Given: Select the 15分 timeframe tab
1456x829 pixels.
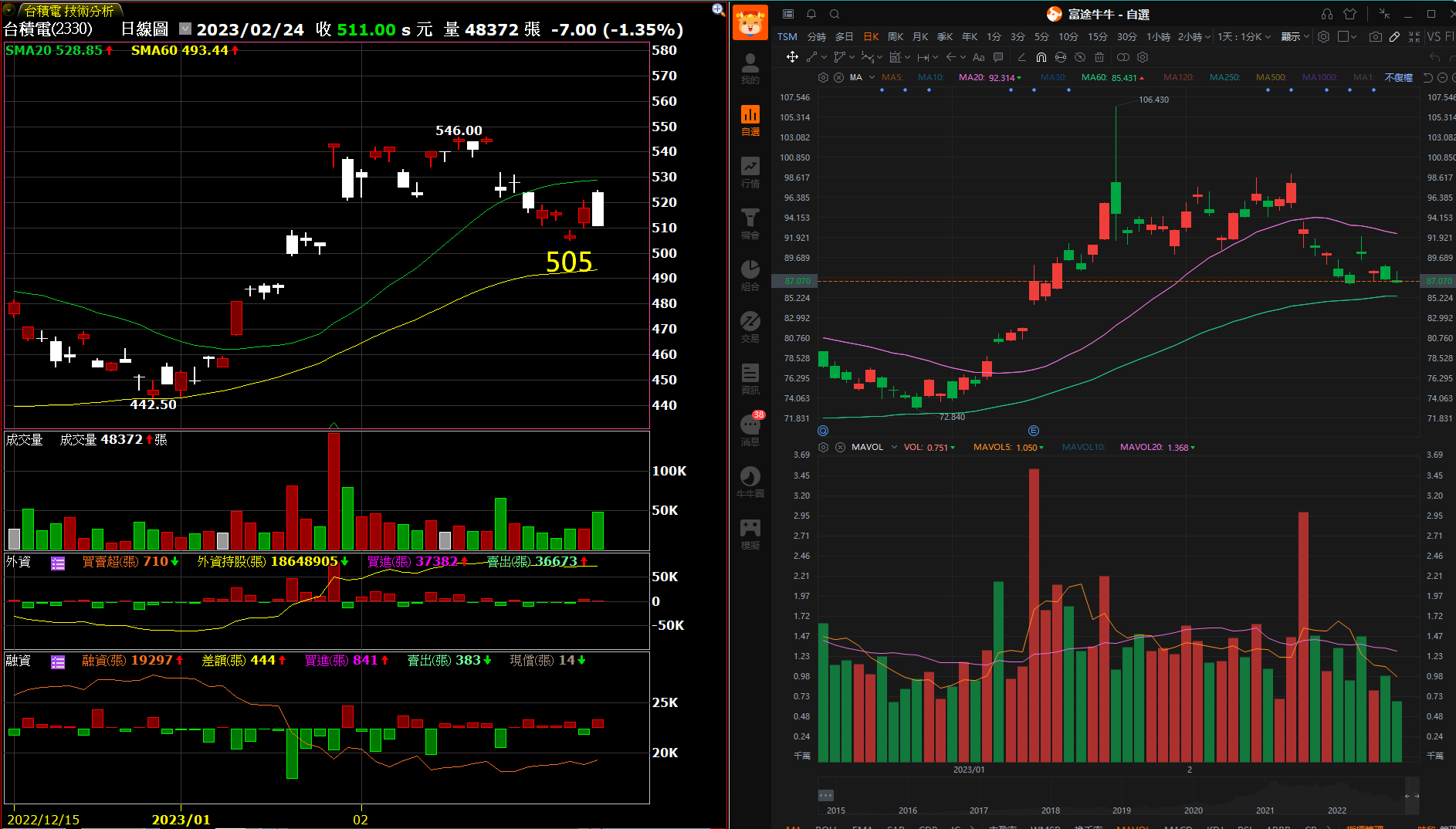Looking at the screenshot, I should 1097,36.
